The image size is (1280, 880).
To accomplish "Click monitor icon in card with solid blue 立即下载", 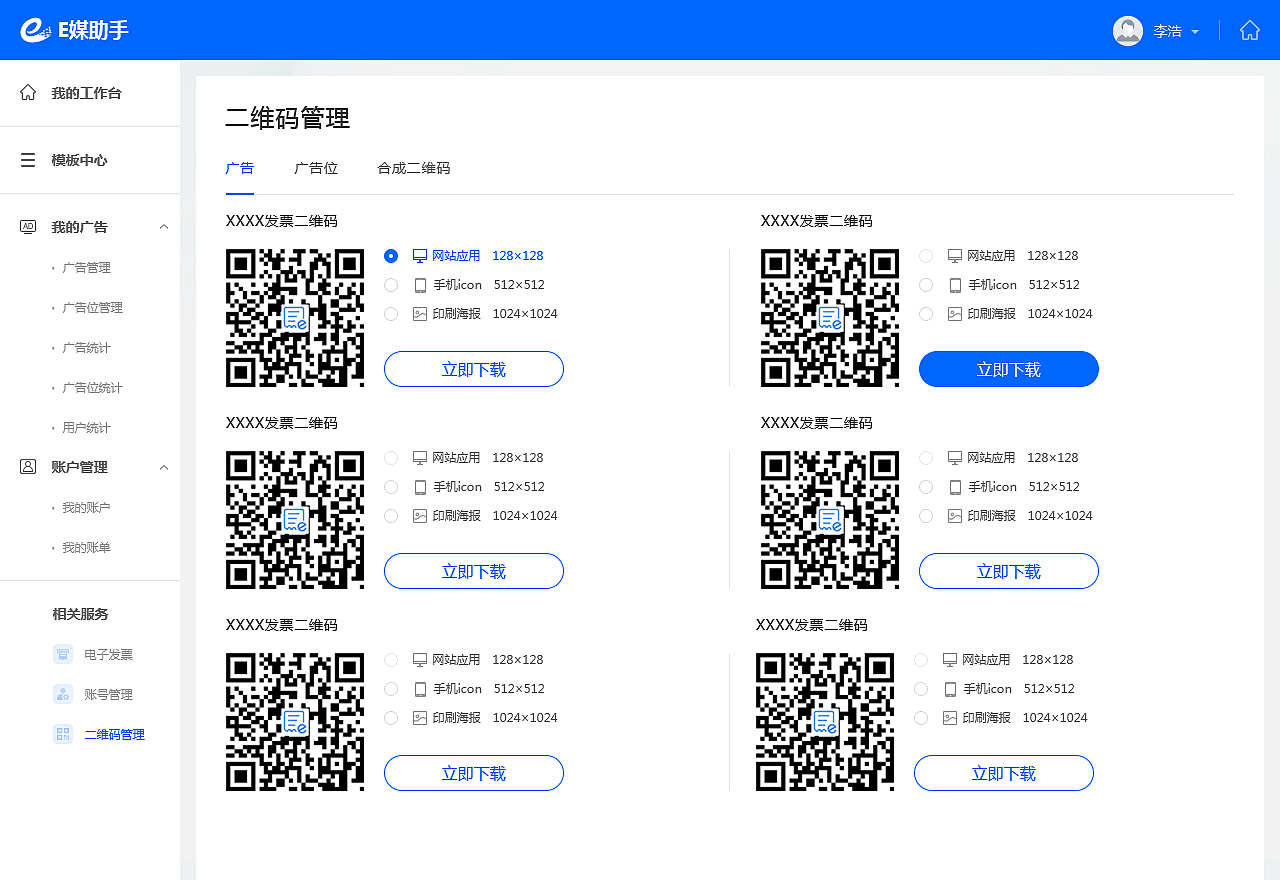I will point(955,256).
